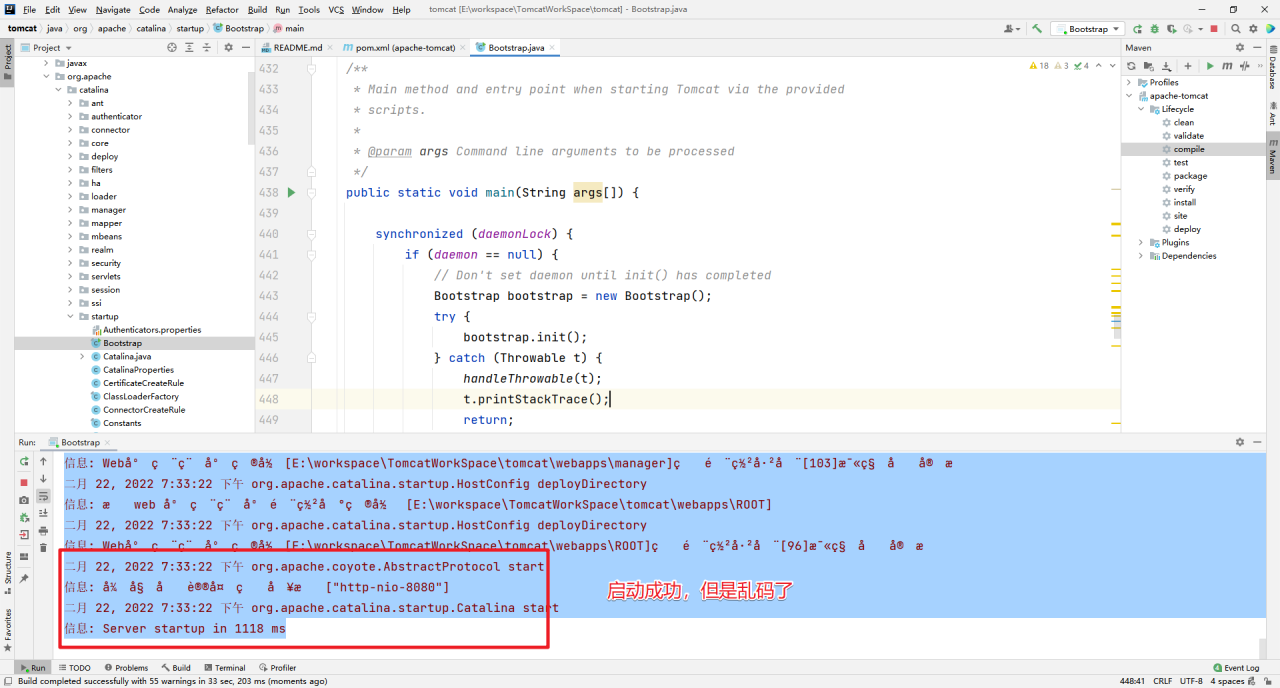Expand the authenticator folder
The height and width of the screenshot is (688, 1280).
[70, 116]
